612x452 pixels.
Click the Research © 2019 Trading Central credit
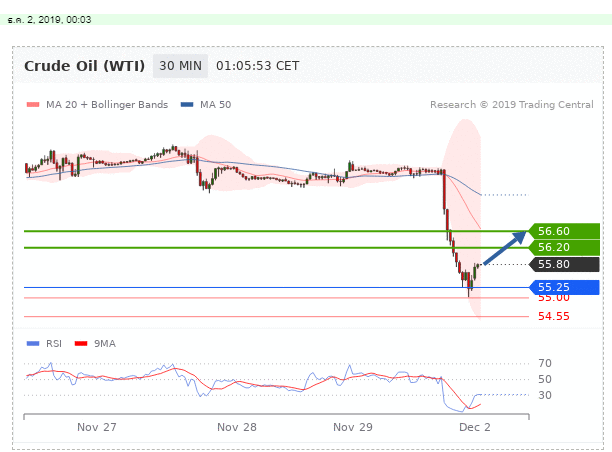512,105
